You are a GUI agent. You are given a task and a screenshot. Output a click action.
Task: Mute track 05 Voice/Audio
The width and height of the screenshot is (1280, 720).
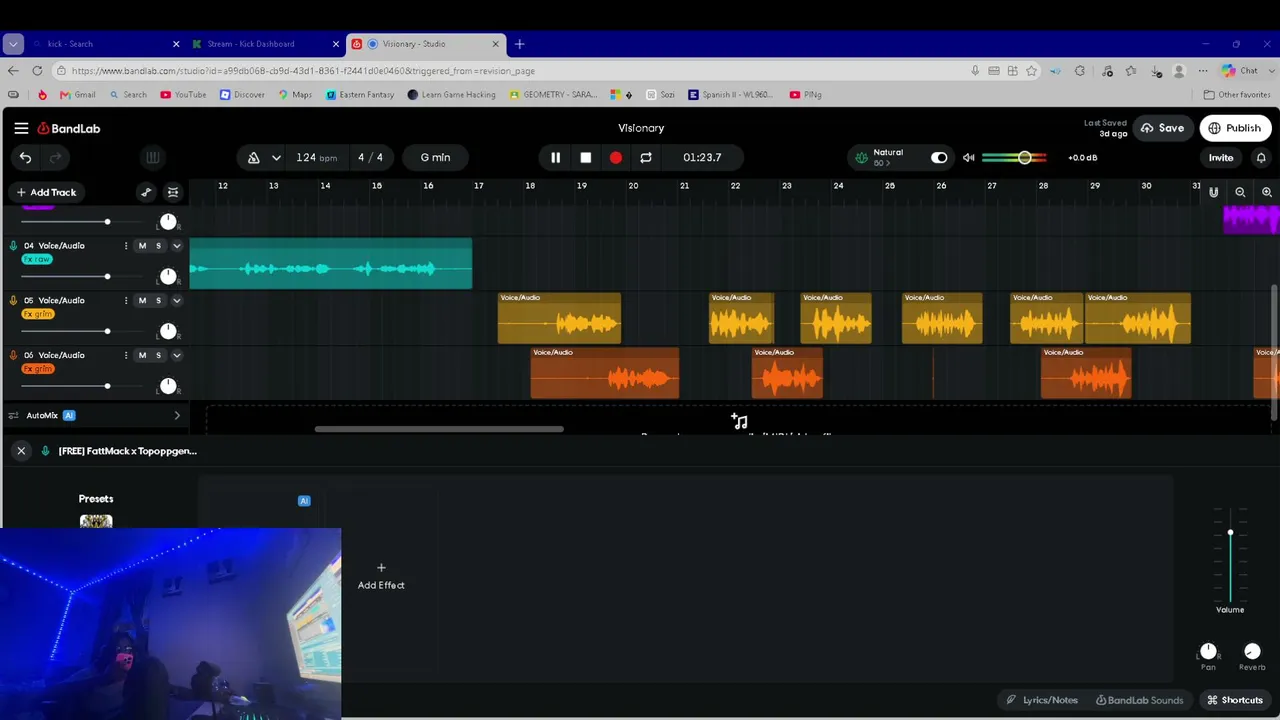(142, 300)
